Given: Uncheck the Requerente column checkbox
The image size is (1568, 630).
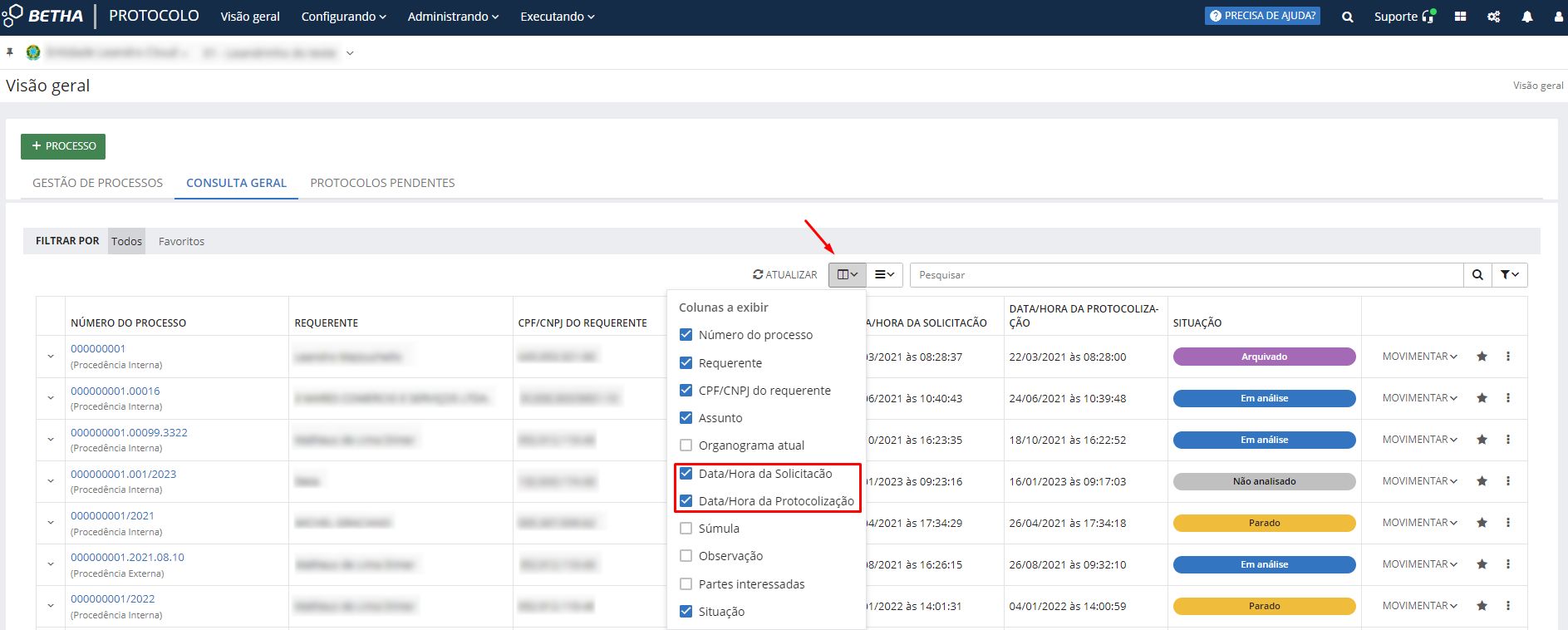Looking at the screenshot, I should click(x=686, y=363).
